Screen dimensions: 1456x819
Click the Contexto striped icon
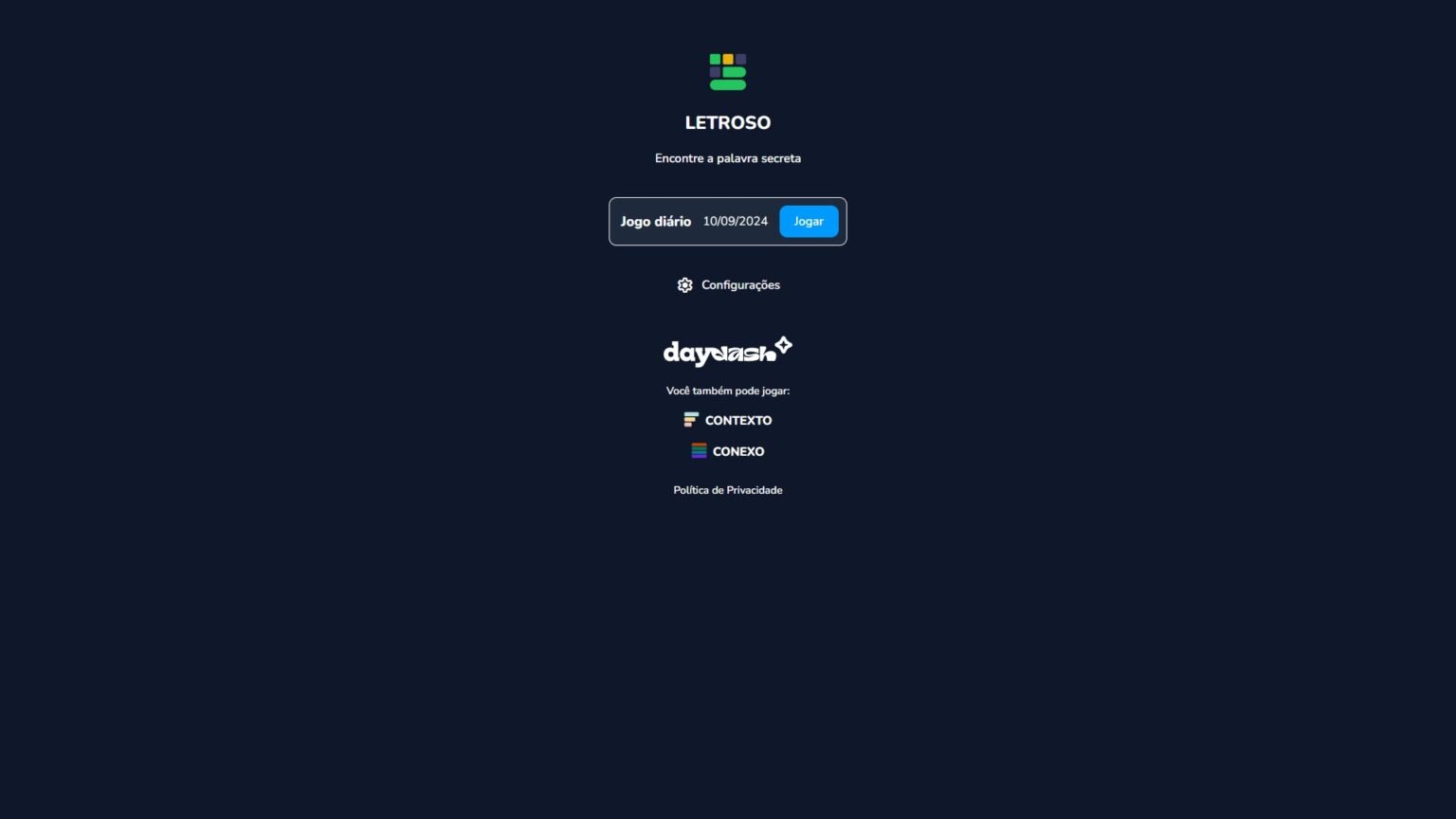click(x=691, y=420)
